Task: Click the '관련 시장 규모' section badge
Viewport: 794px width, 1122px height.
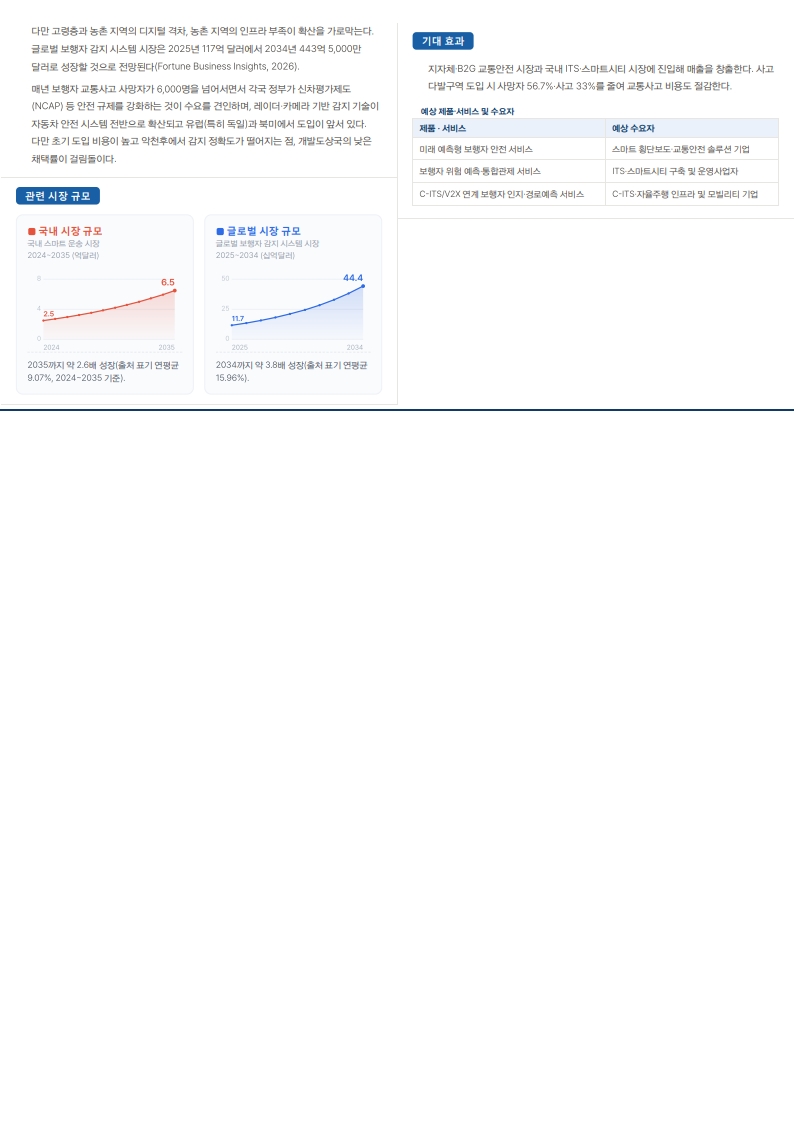Action: click(58, 196)
